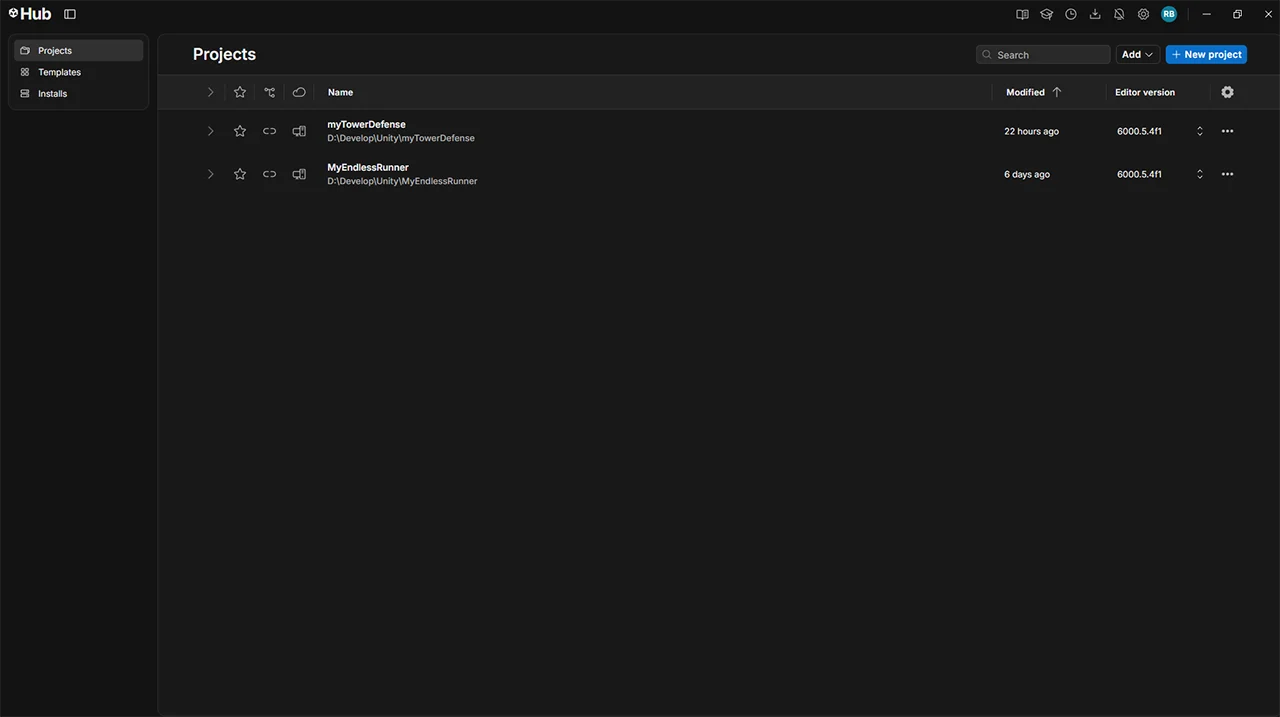
Task: Minimize the Unity Hub window
Action: click(1207, 14)
